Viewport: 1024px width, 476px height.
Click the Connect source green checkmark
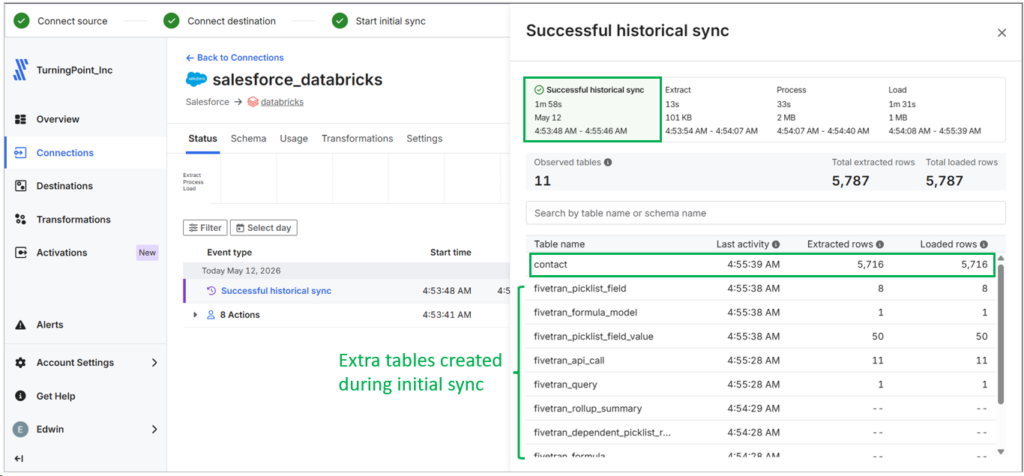pyautogui.click(x=22, y=21)
